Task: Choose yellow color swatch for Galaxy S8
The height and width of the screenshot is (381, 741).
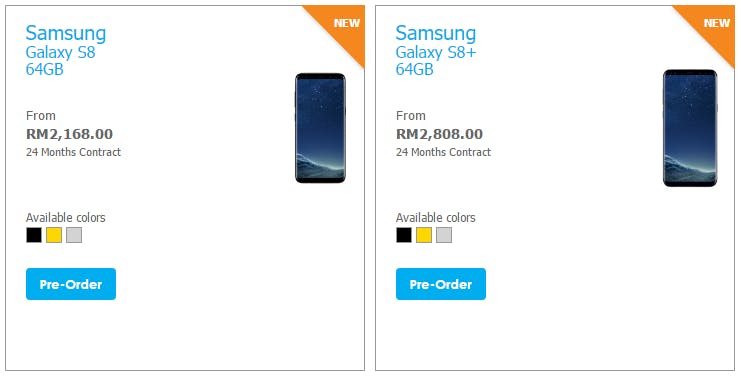Action: 54,235
